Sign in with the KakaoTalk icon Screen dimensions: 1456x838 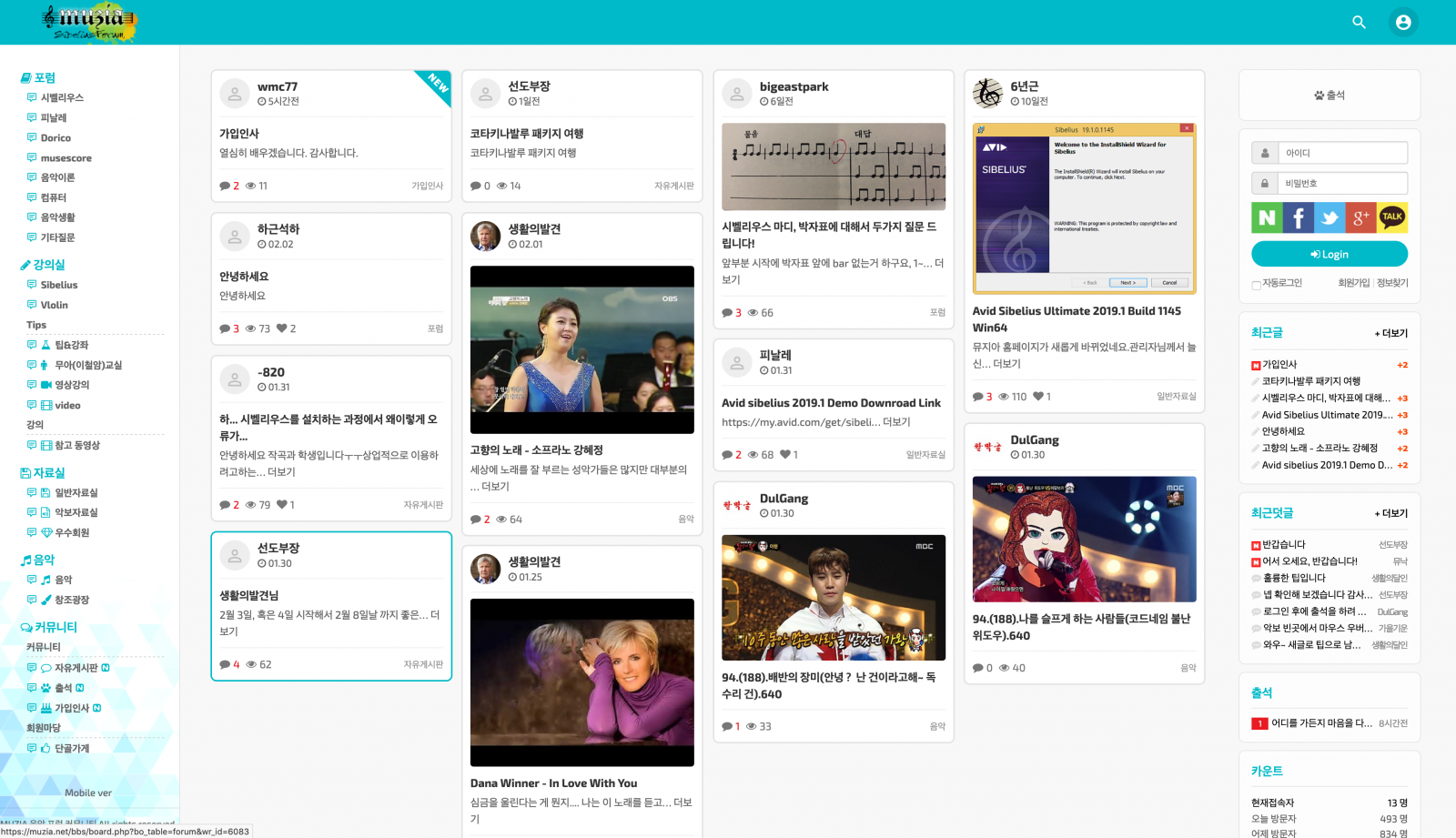pos(1392,217)
